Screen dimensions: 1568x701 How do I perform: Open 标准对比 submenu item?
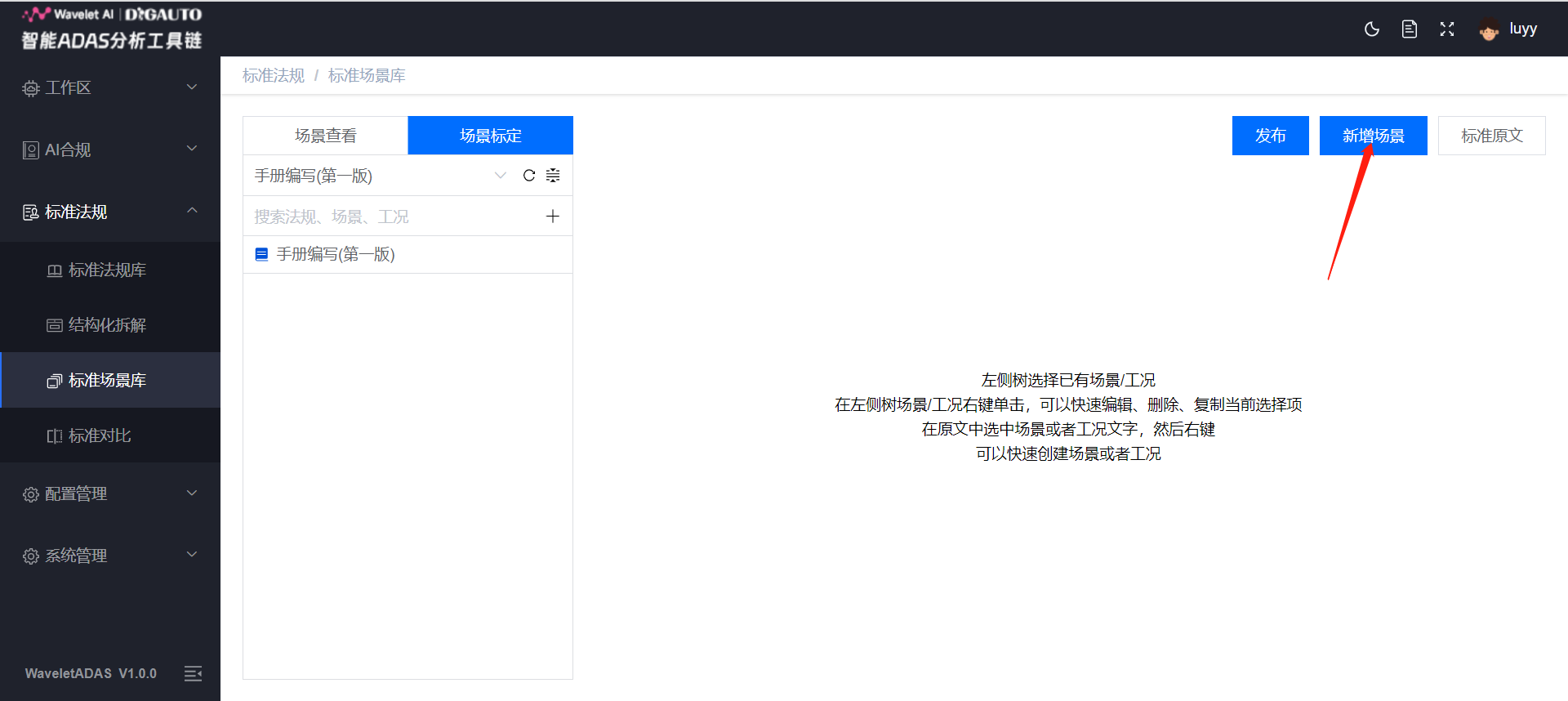(110, 435)
